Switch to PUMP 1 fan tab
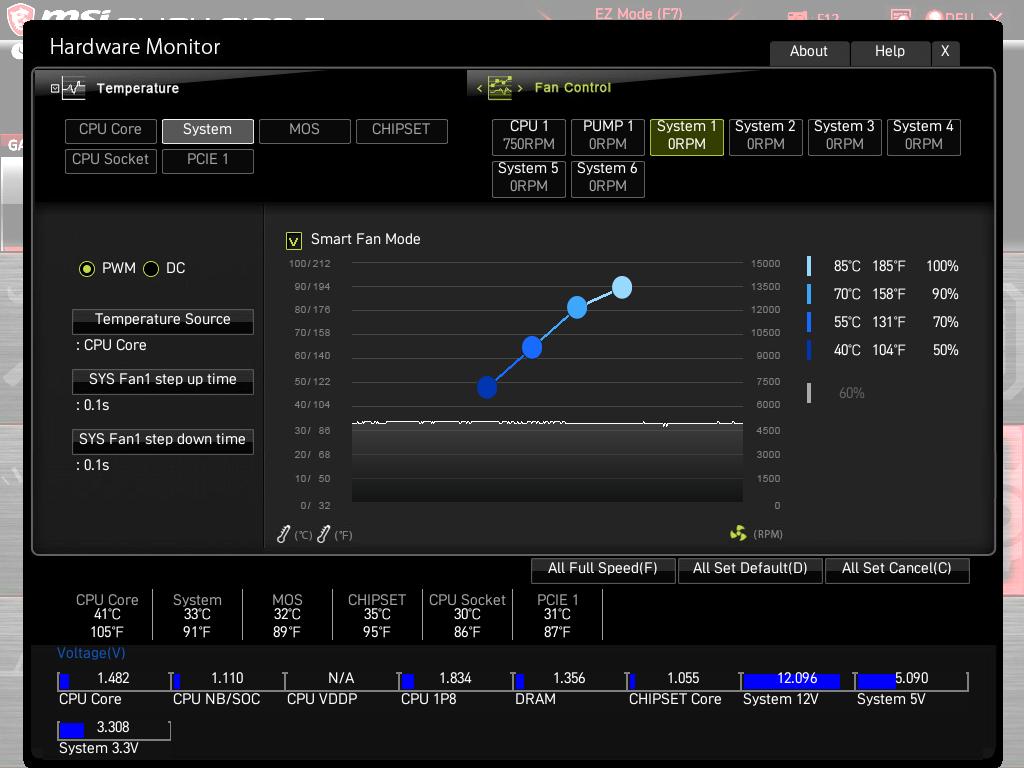The image size is (1024, 768). tap(608, 136)
